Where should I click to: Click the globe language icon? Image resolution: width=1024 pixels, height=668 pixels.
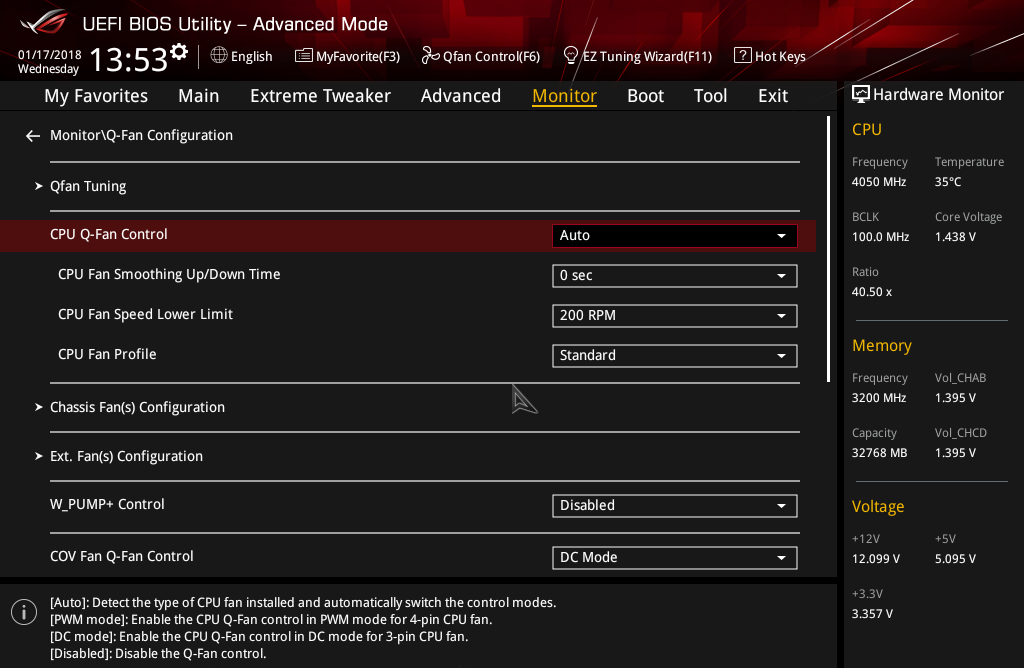tap(219, 56)
